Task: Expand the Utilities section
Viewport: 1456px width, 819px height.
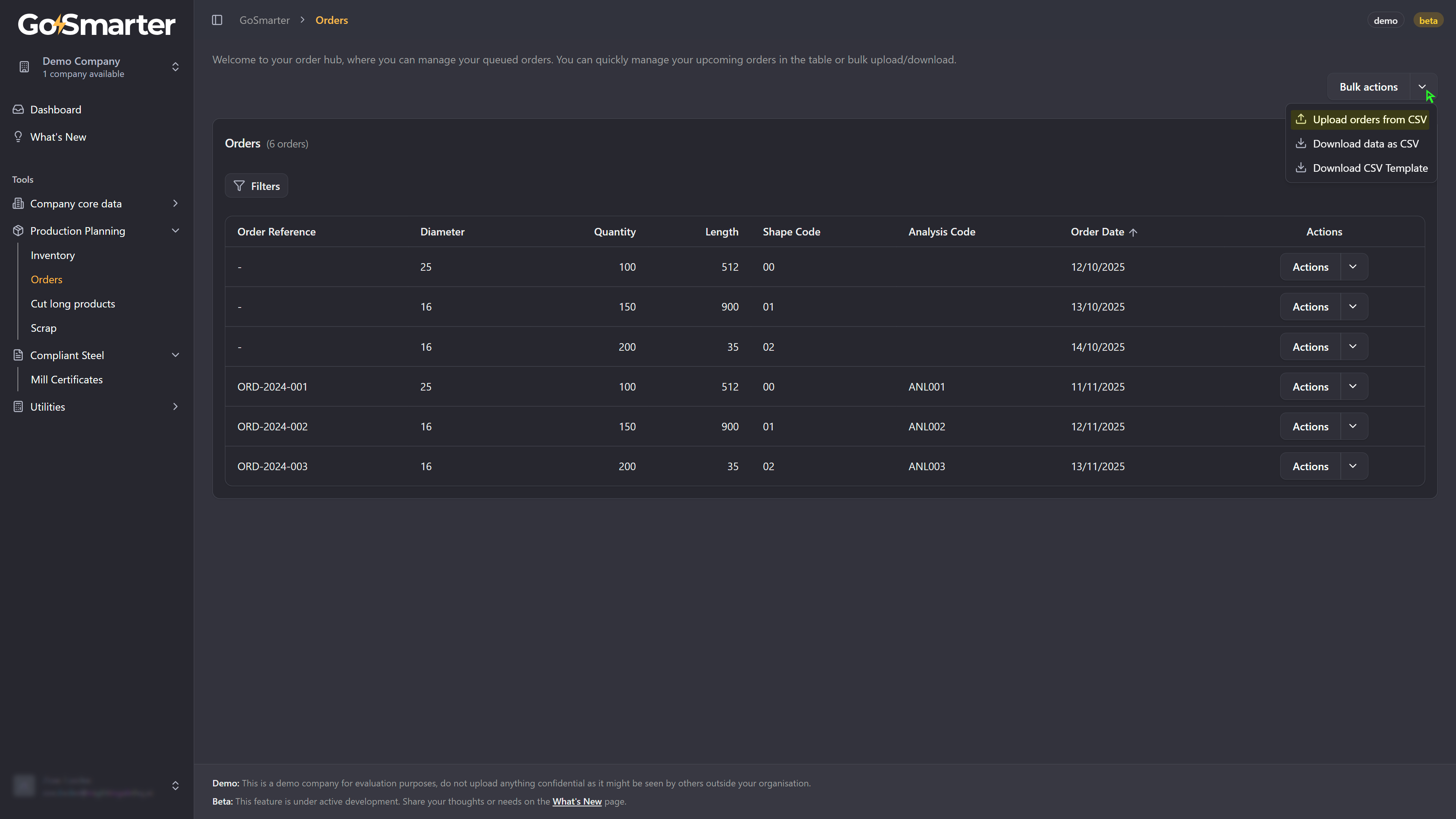Action: 175,406
